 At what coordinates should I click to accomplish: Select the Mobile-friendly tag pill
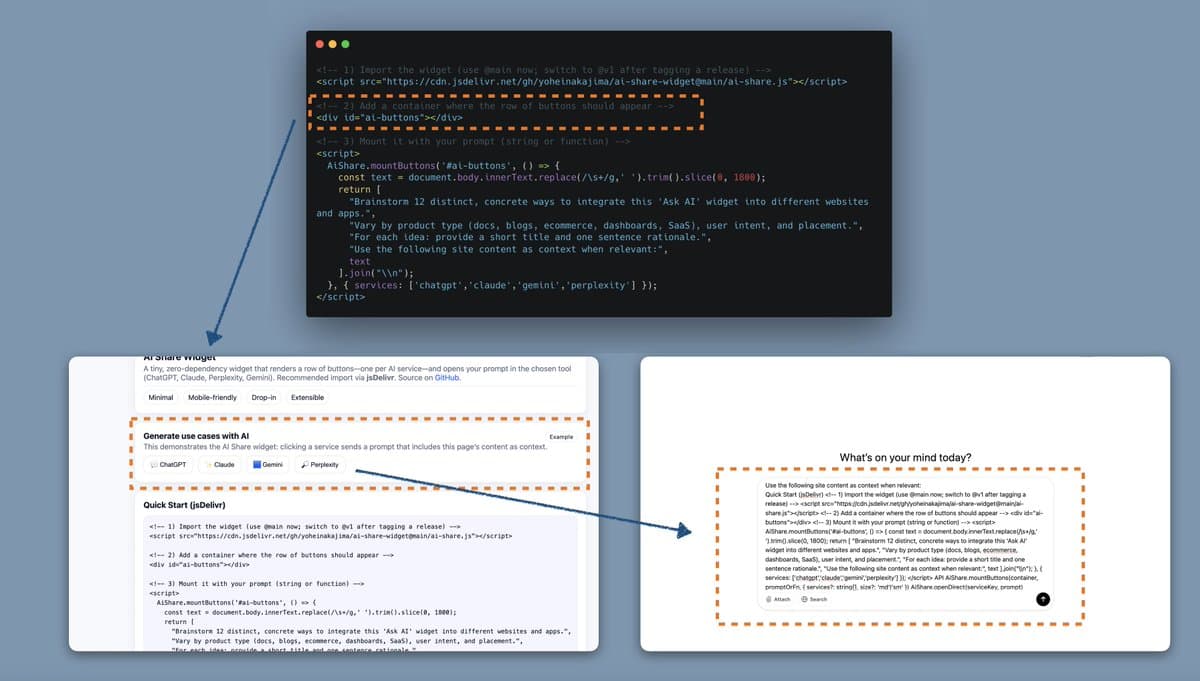(212, 397)
